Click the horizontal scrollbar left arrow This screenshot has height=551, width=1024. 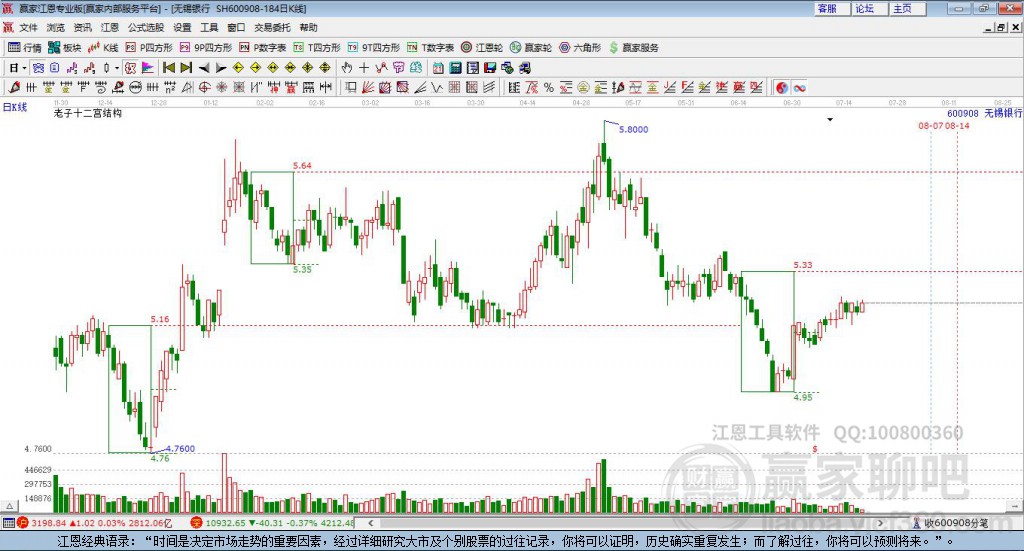click(x=370, y=523)
